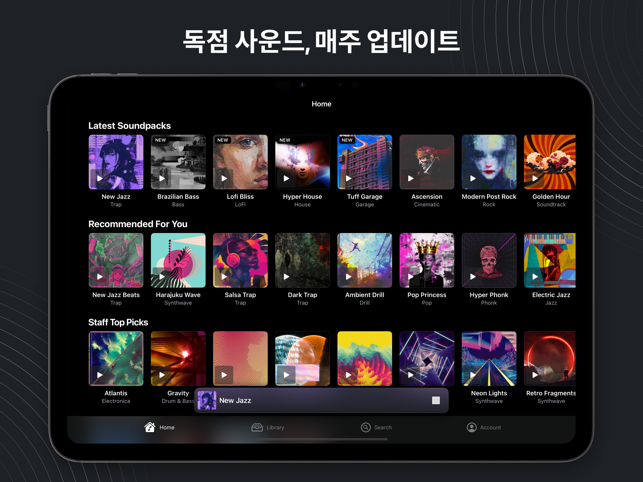Image resolution: width=643 pixels, height=482 pixels.
Task: Play the Tuff Garage soundpack preview
Action: click(349, 178)
